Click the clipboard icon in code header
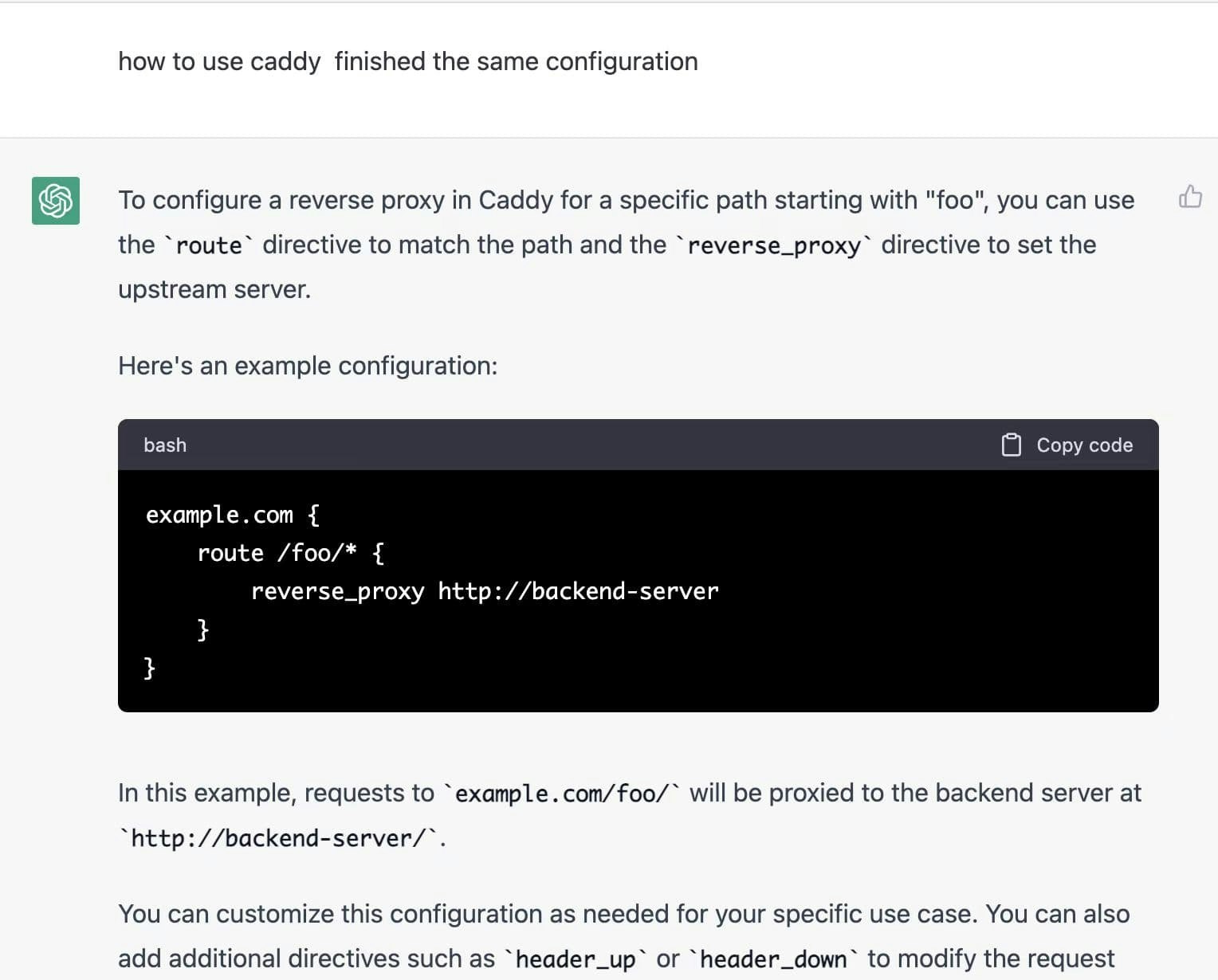The height and width of the screenshot is (980, 1218). pyautogui.click(x=1011, y=445)
